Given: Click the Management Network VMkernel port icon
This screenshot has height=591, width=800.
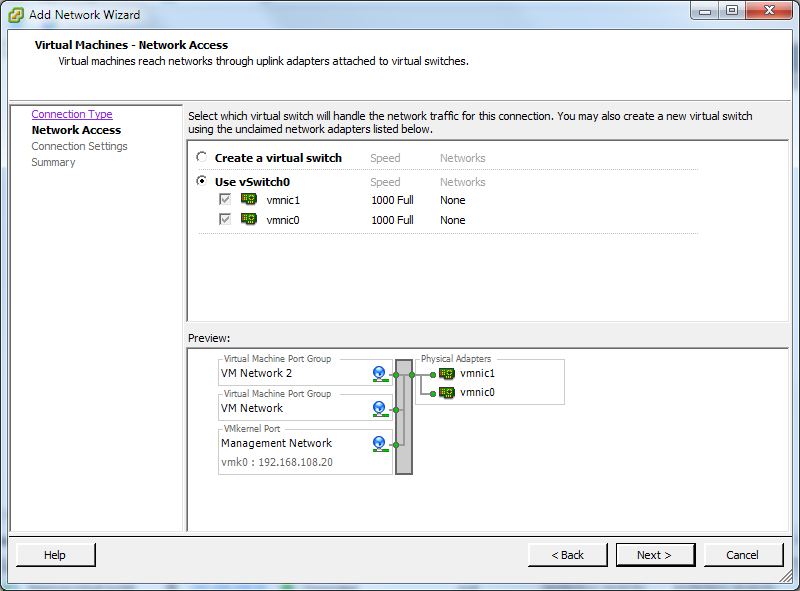Looking at the screenshot, I should pyautogui.click(x=379, y=444).
